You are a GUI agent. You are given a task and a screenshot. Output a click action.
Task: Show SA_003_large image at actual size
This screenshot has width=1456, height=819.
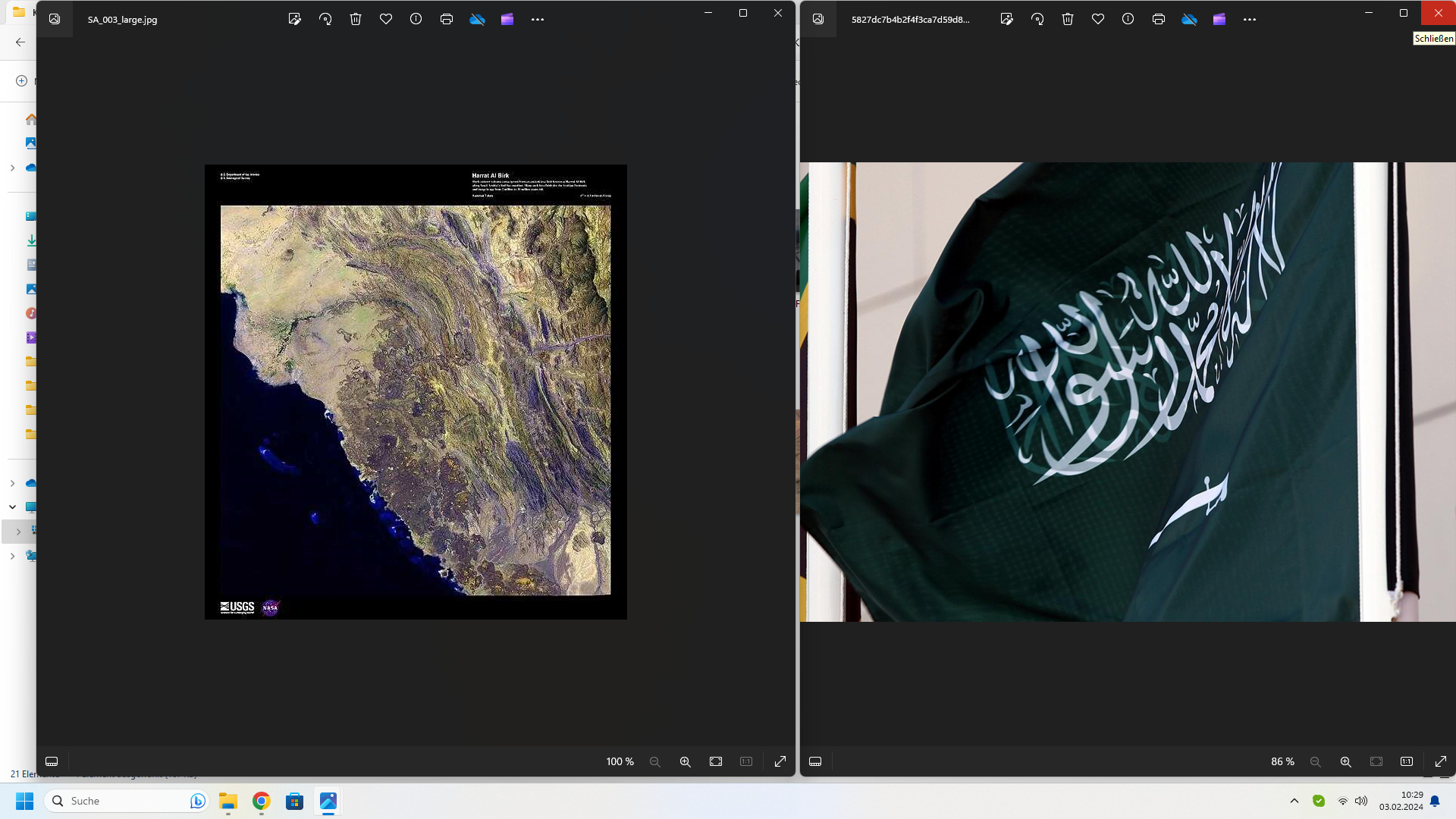[x=746, y=761]
